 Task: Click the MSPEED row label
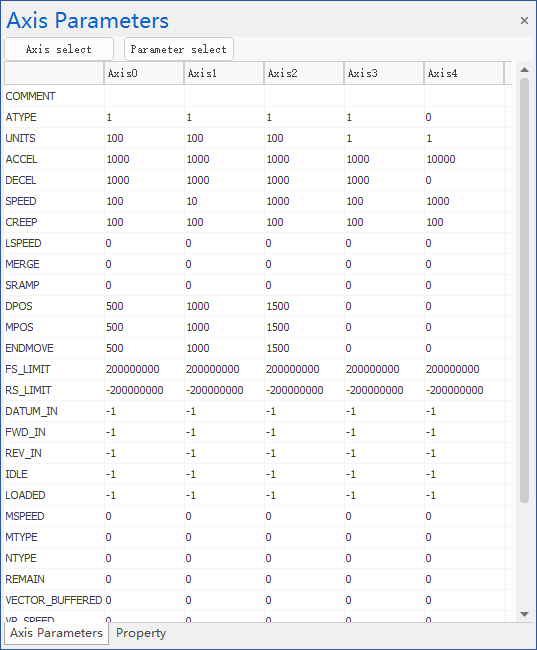coord(24,516)
